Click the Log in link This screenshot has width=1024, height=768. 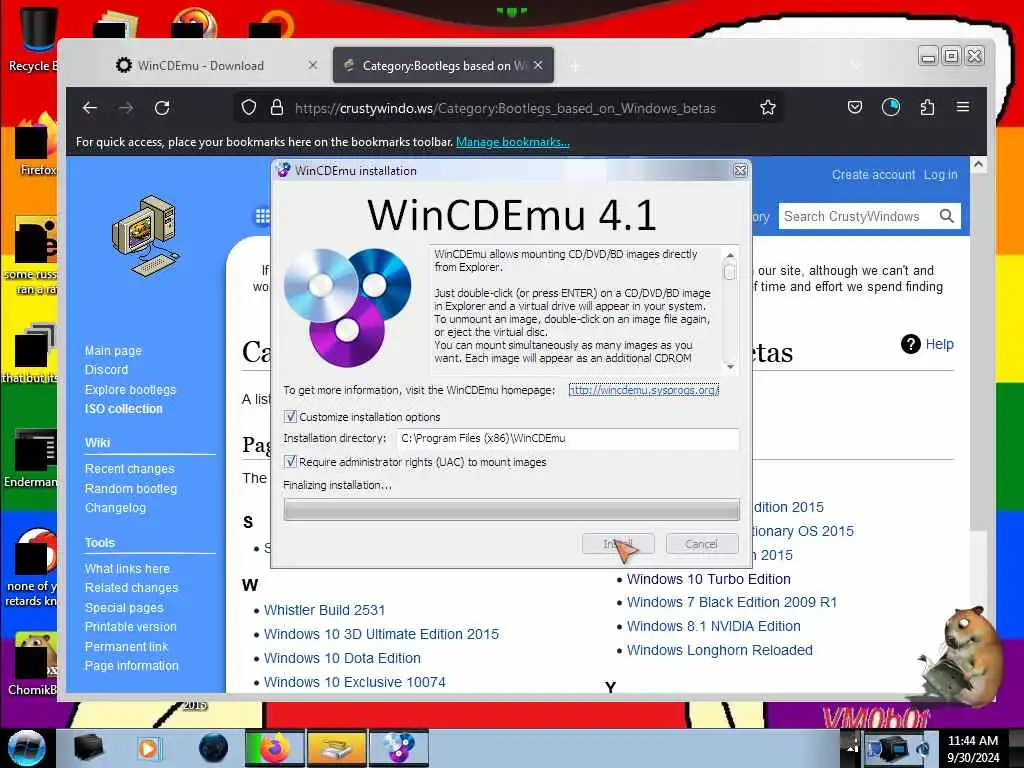point(940,174)
